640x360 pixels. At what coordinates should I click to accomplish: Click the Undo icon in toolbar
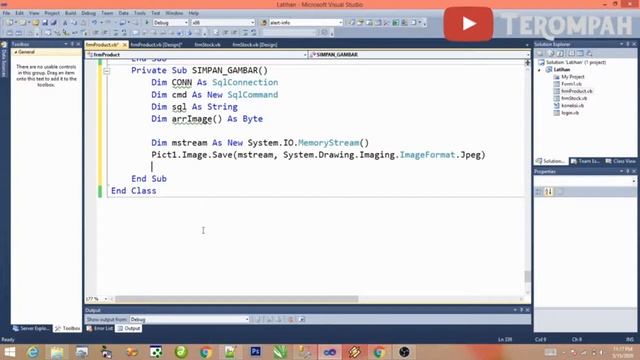tap(94, 22)
